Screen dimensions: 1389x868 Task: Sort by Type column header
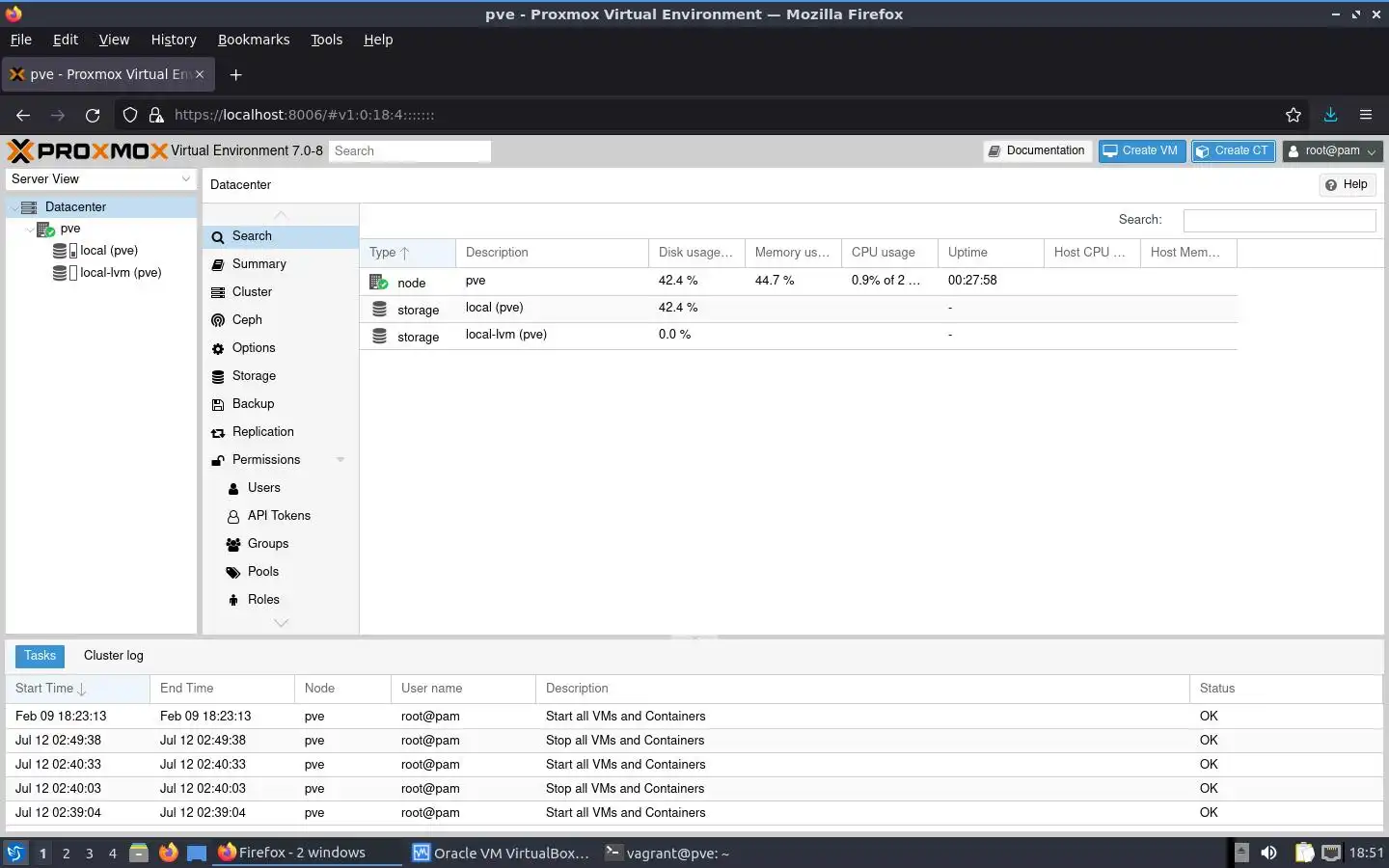tap(407, 253)
